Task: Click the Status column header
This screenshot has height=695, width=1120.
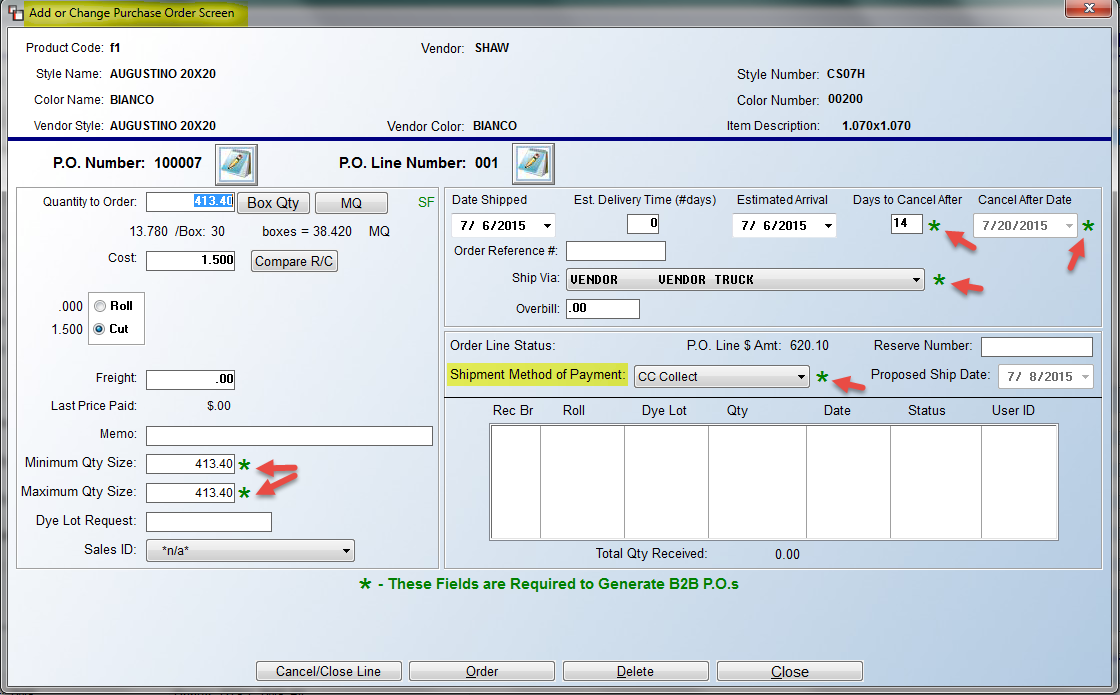Action: 926,411
